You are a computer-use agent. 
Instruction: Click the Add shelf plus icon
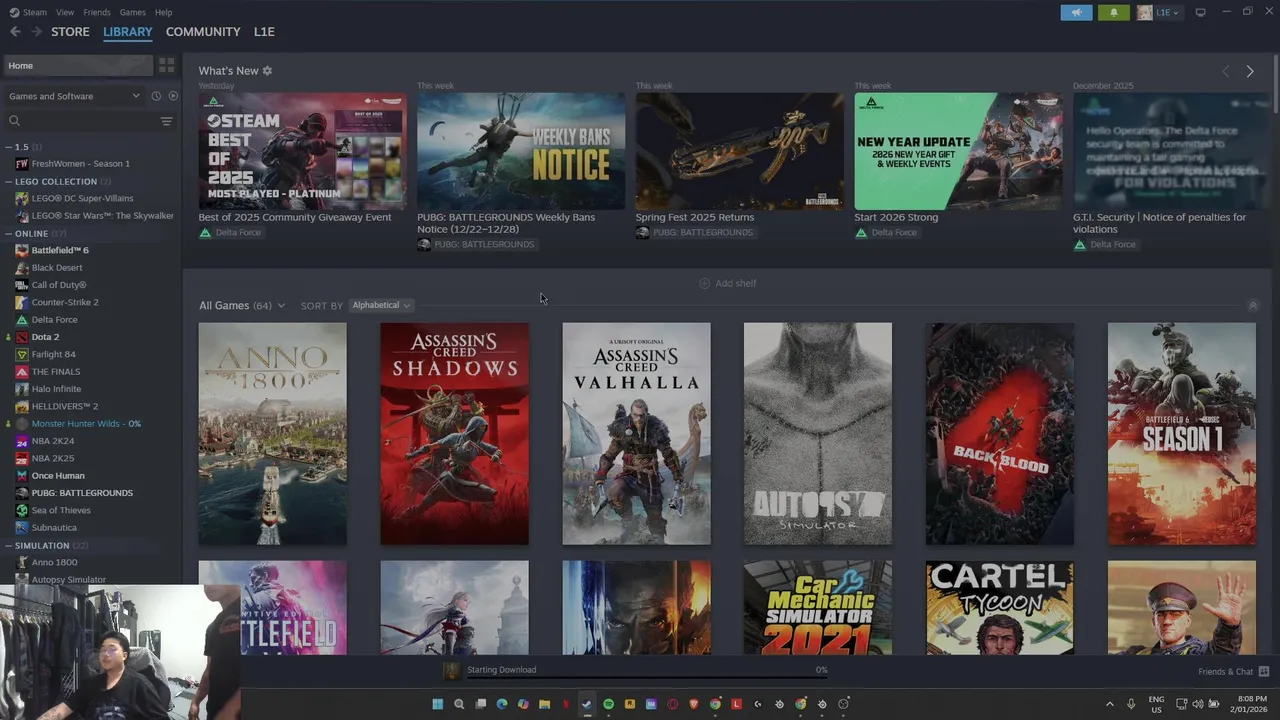pyautogui.click(x=704, y=283)
